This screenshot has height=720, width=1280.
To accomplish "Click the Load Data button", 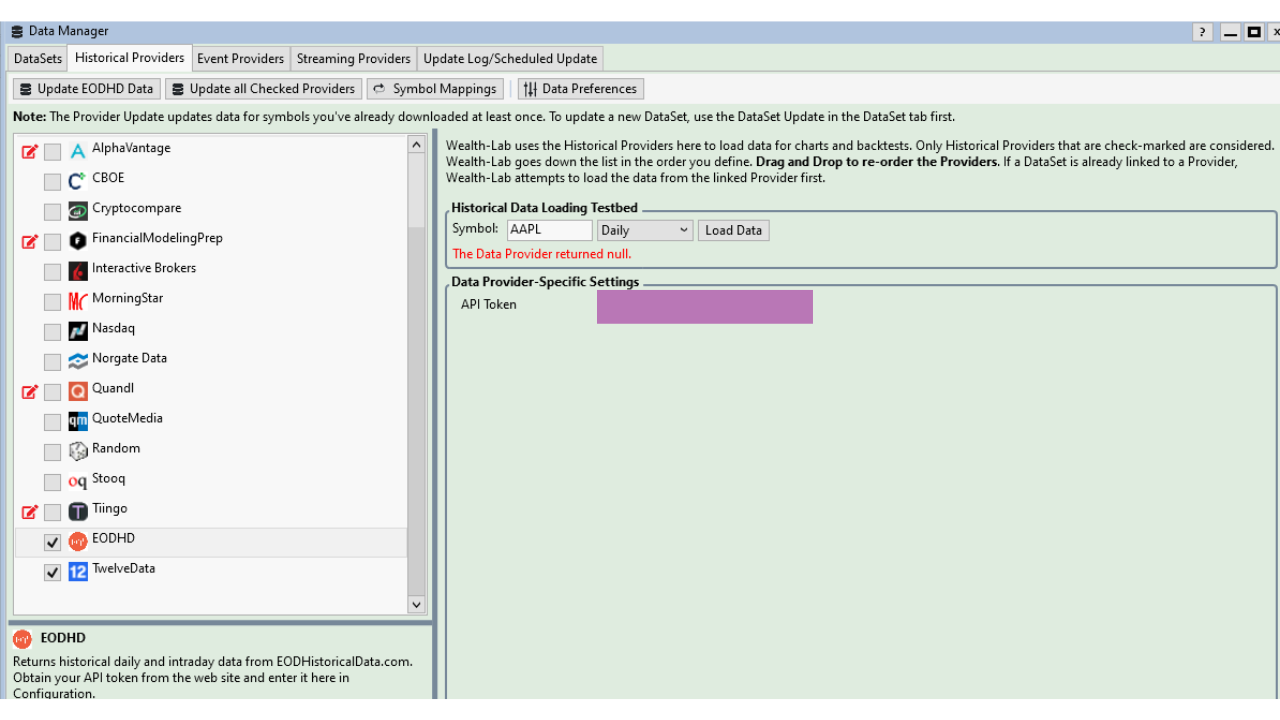I will [x=733, y=230].
